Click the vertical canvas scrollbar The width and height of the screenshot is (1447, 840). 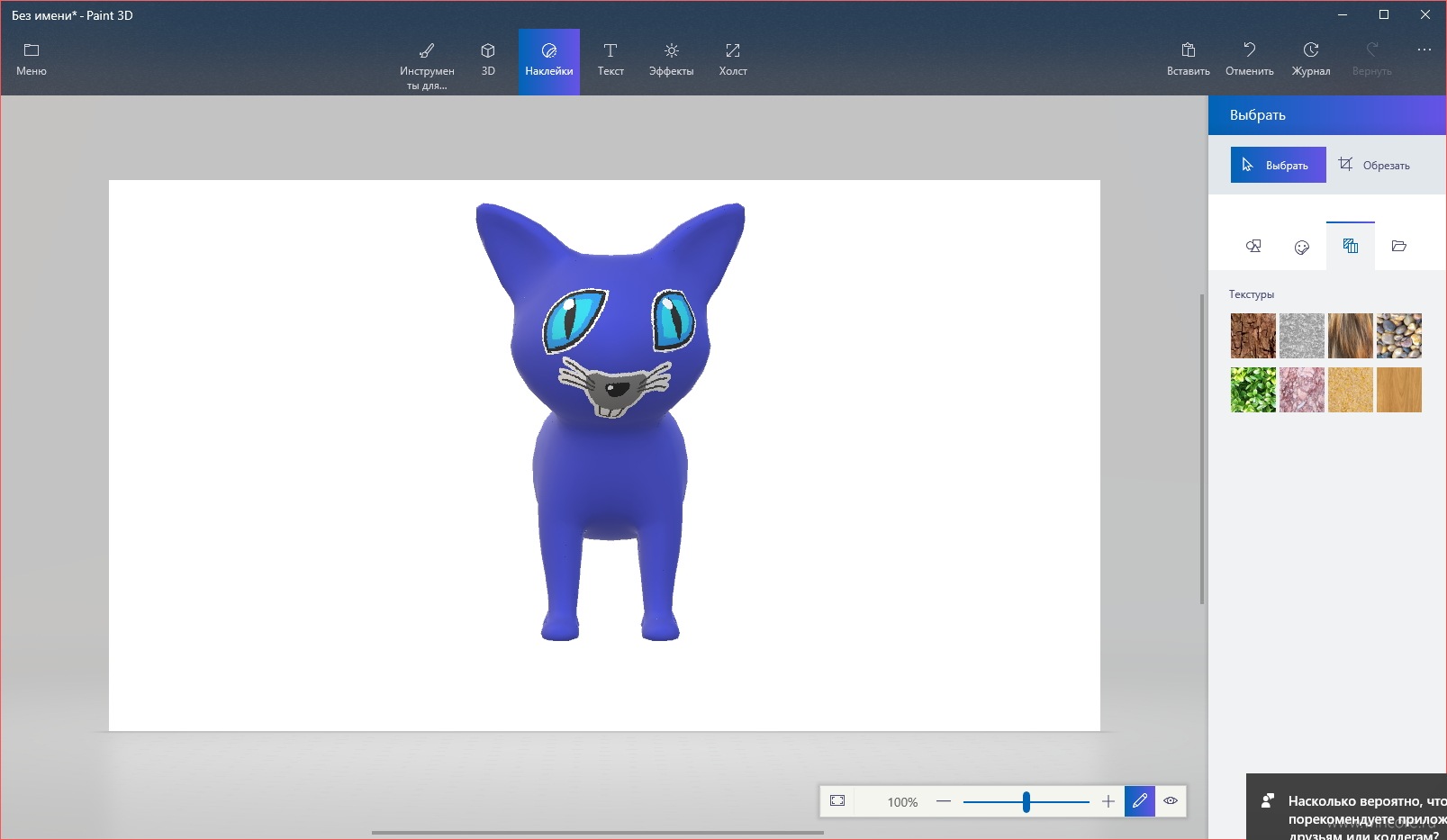click(x=1202, y=449)
